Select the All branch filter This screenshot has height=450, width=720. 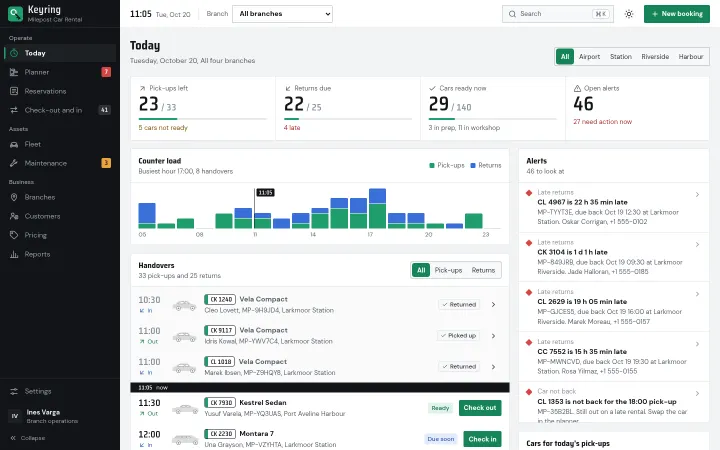tap(565, 56)
